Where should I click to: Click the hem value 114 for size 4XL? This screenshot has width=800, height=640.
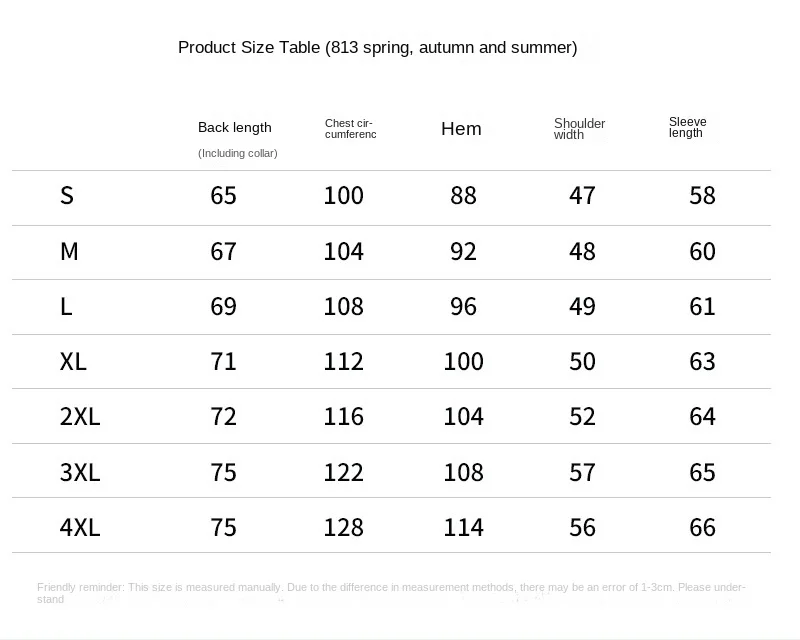[463, 527]
